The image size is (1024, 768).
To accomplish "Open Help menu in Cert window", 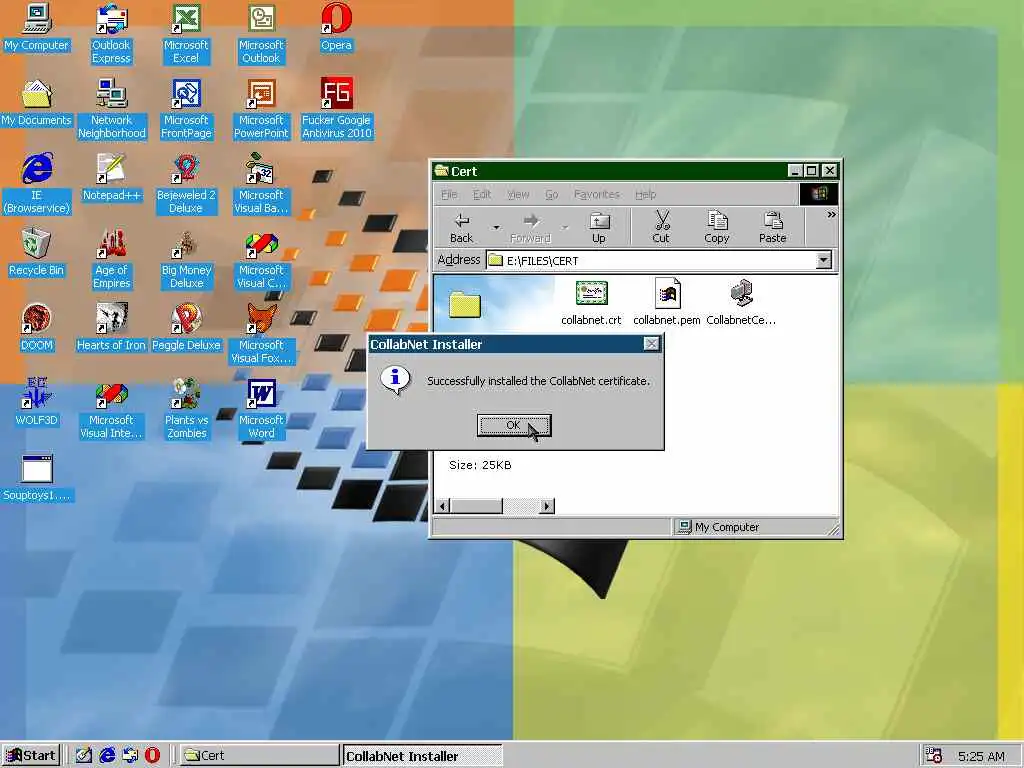I will tap(645, 195).
